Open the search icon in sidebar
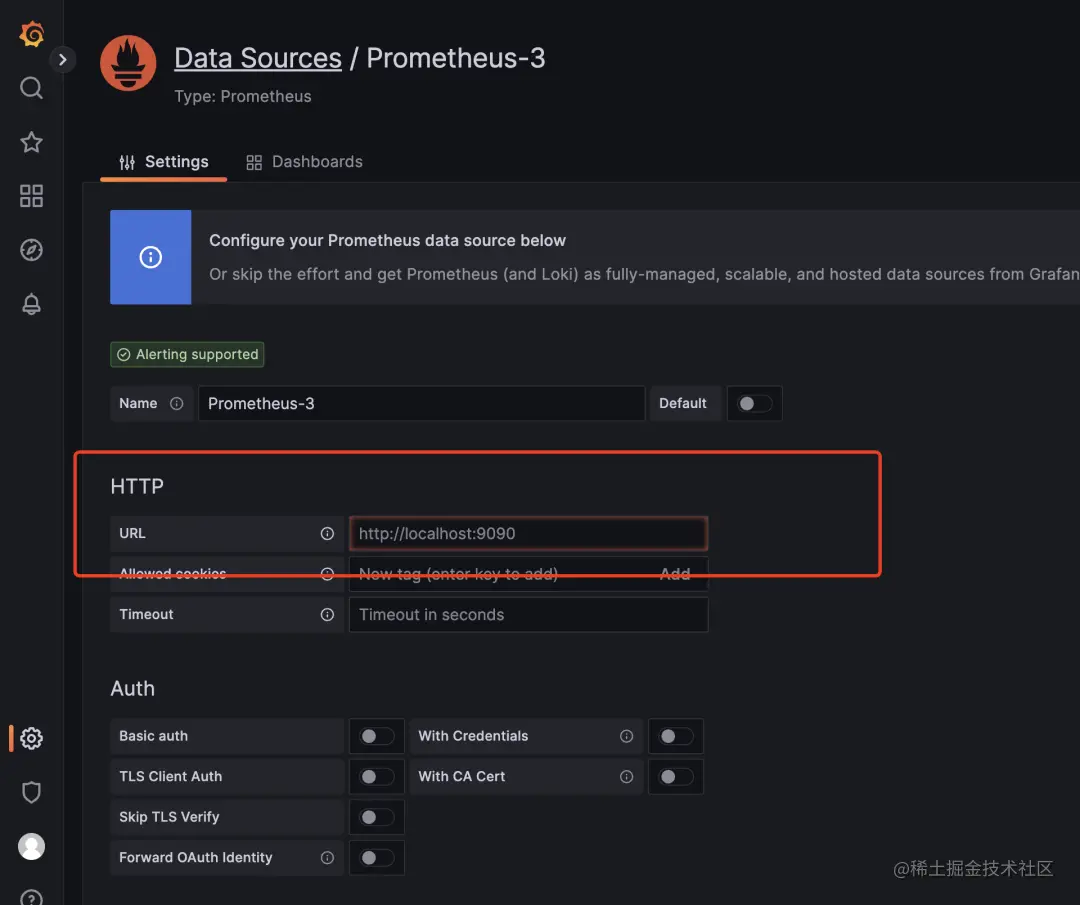This screenshot has width=1080, height=905. tap(32, 87)
